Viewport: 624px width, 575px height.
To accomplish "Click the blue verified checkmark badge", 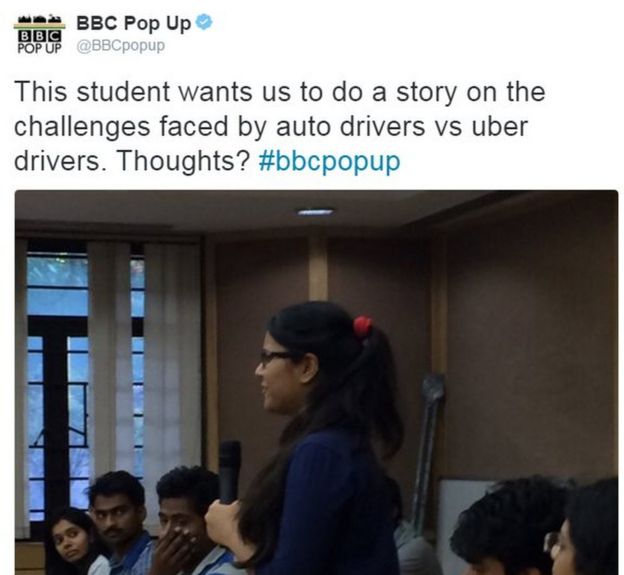I will 205,22.
